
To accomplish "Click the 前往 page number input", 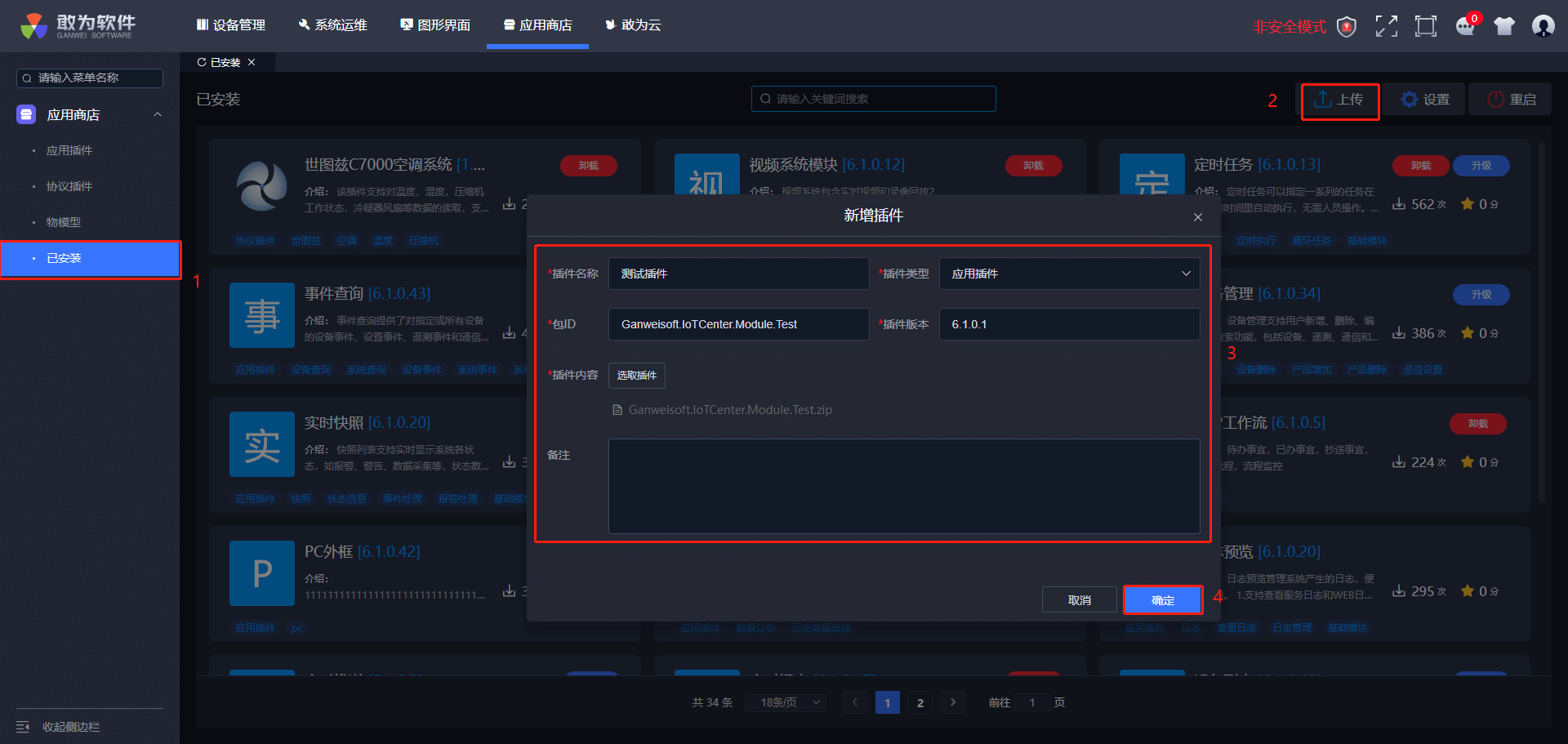I will tap(1032, 702).
